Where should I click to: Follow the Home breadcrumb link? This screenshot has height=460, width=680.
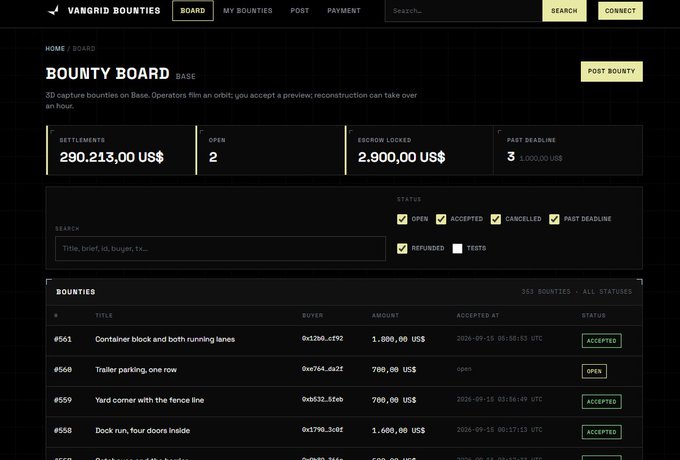tap(55, 49)
